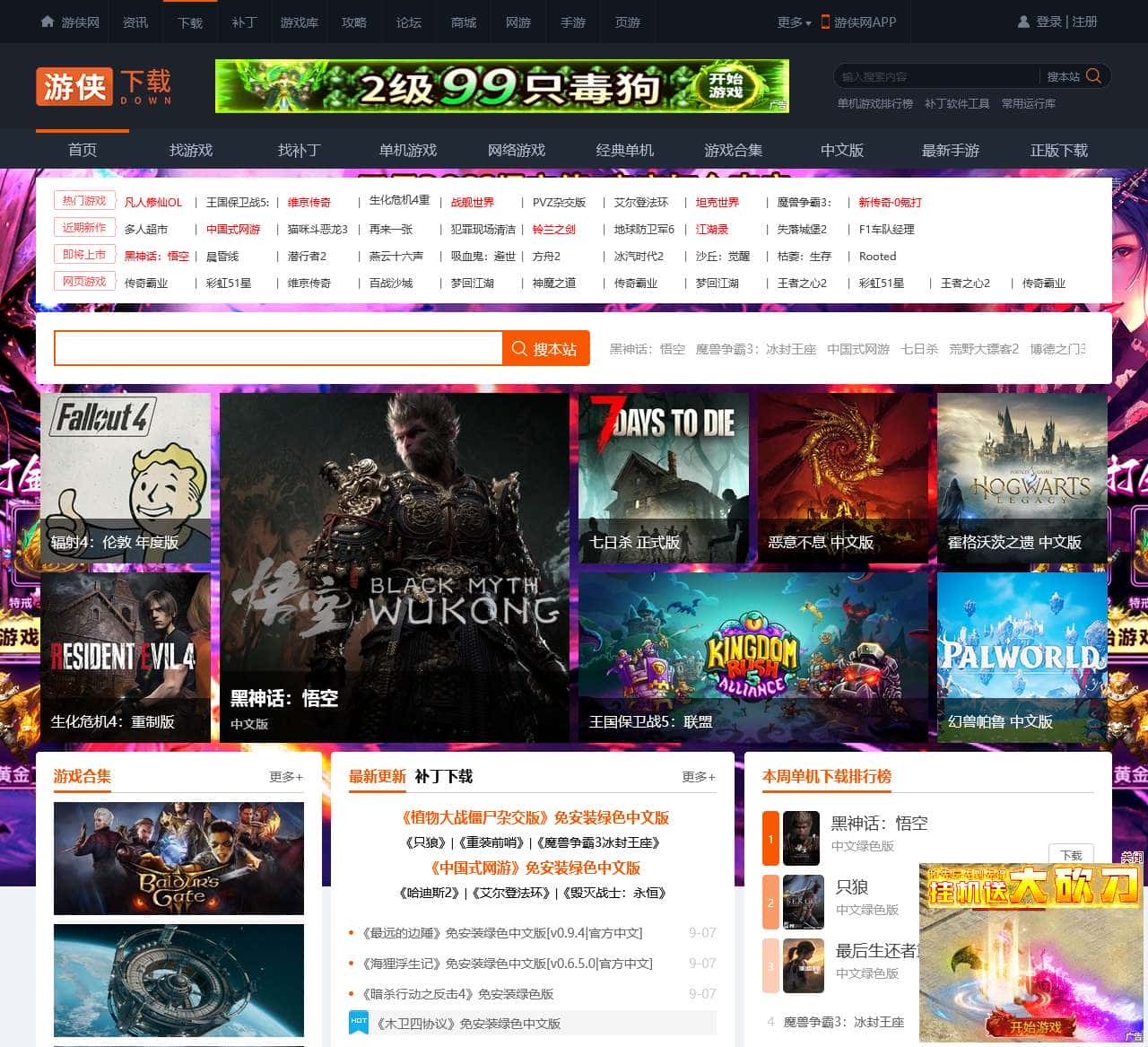The width and height of the screenshot is (1148, 1047).
Task: Click the 游侠下载 site logo
Action: pyautogui.click(x=104, y=86)
